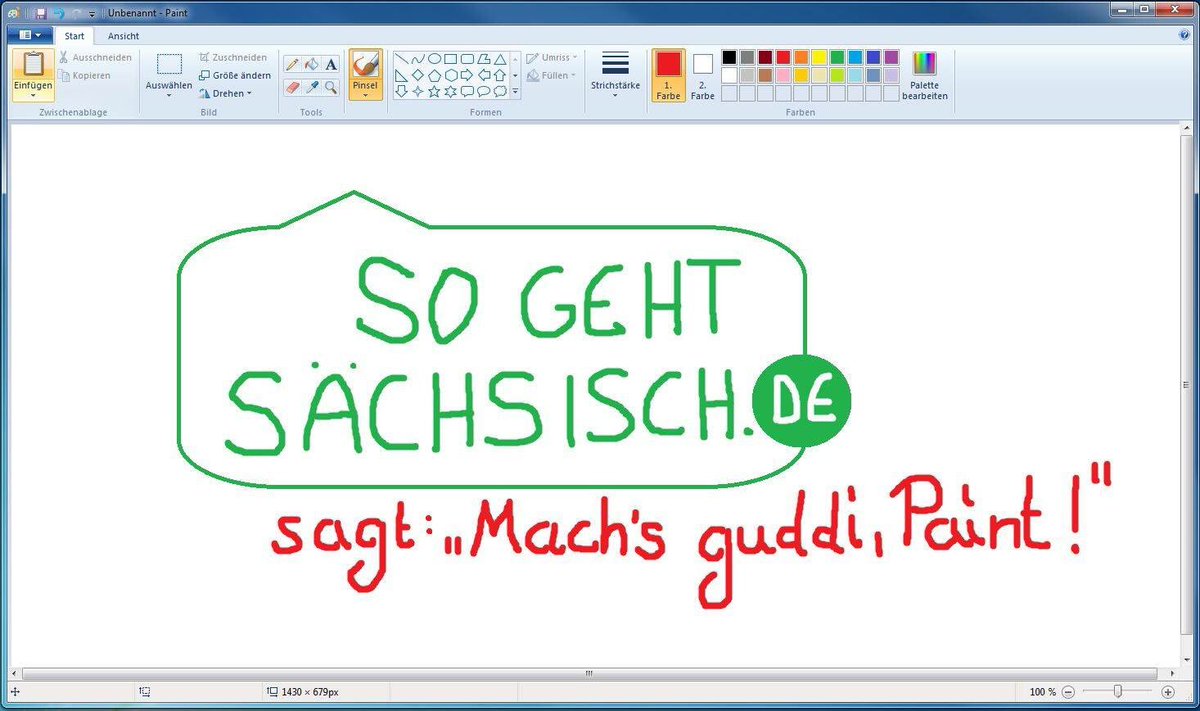
Task: Choose the diamond shape
Action: (x=418, y=75)
